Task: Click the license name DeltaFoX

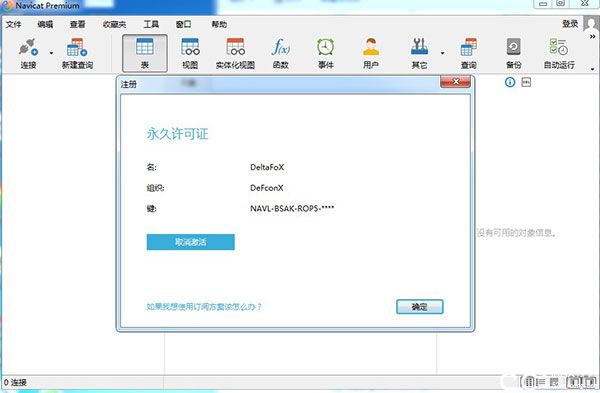Action: click(267, 167)
